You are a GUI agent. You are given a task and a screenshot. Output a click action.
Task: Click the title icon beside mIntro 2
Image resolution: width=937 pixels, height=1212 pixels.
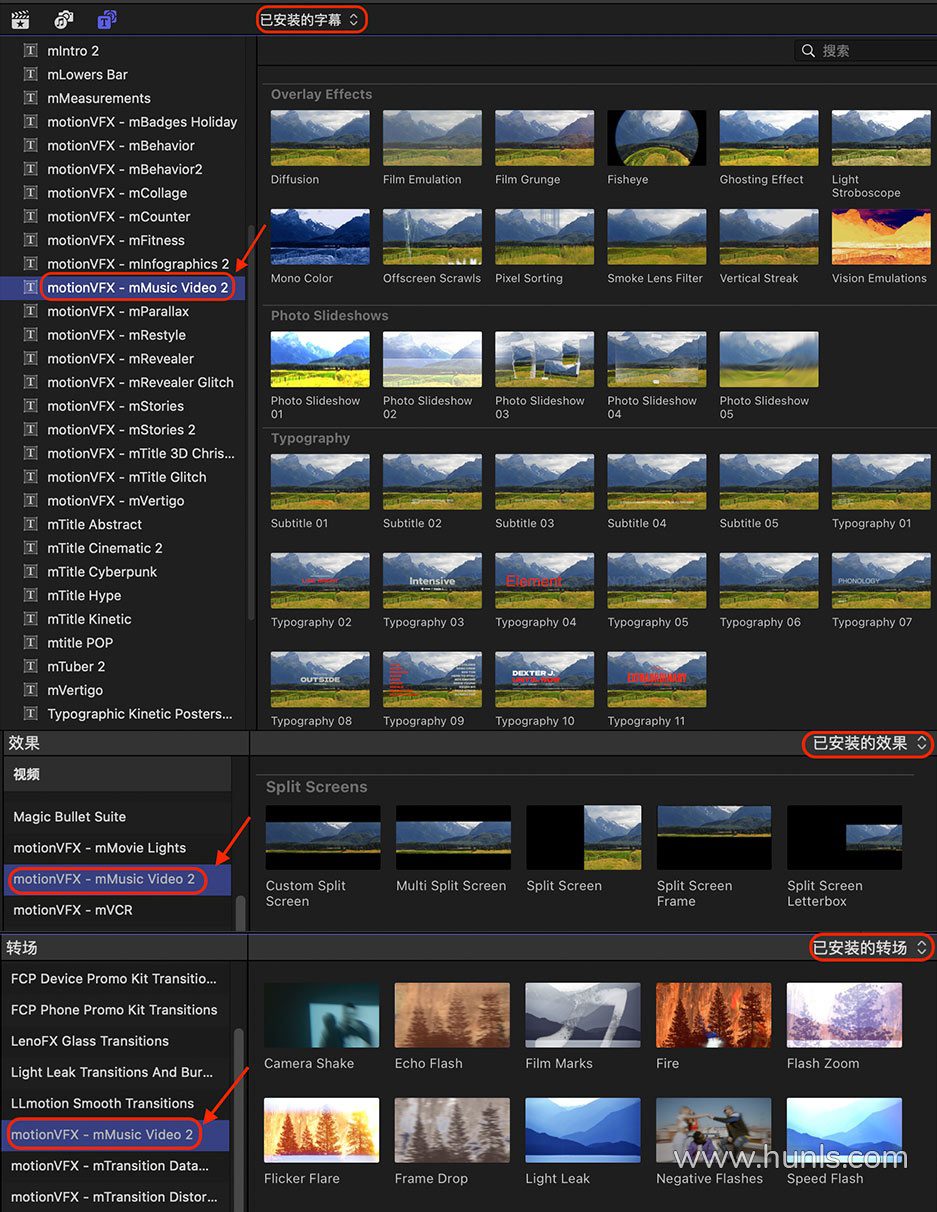[x=30, y=51]
